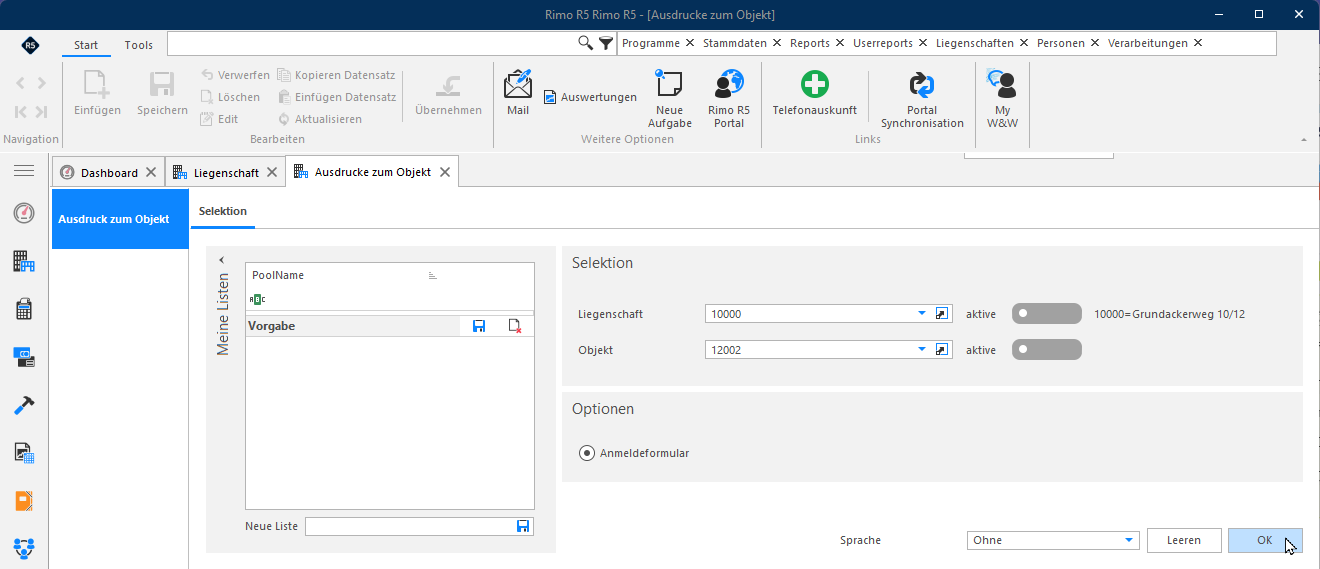
Task: Expand the Objekt dropdown
Action: point(922,350)
